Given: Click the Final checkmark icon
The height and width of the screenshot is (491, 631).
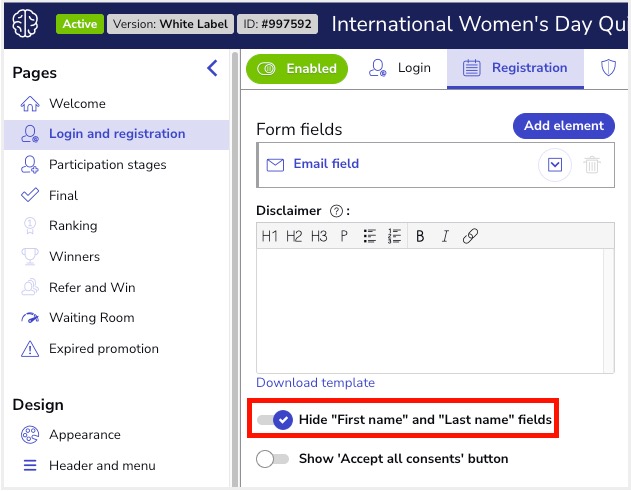Looking at the screenshot, I should [30, 195].
